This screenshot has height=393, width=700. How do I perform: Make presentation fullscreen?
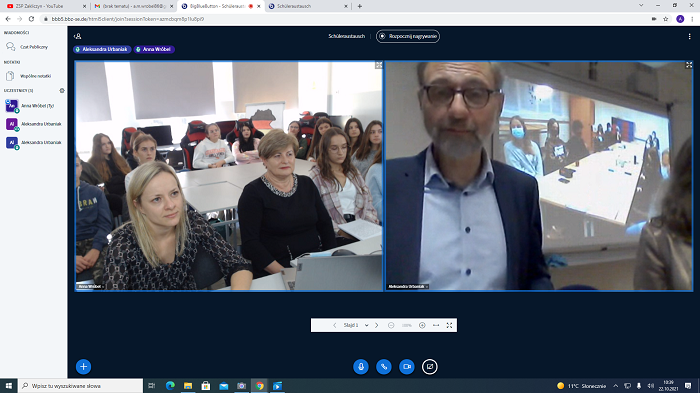click(x=450, y=325)
